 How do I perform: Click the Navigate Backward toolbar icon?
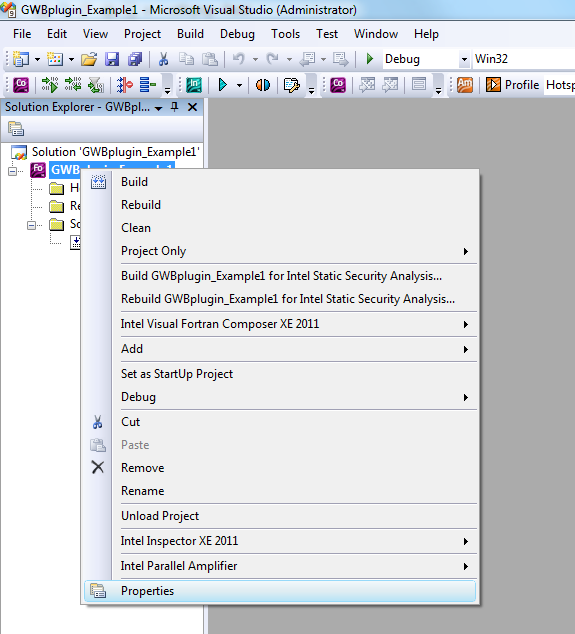(x=308, y=59)
